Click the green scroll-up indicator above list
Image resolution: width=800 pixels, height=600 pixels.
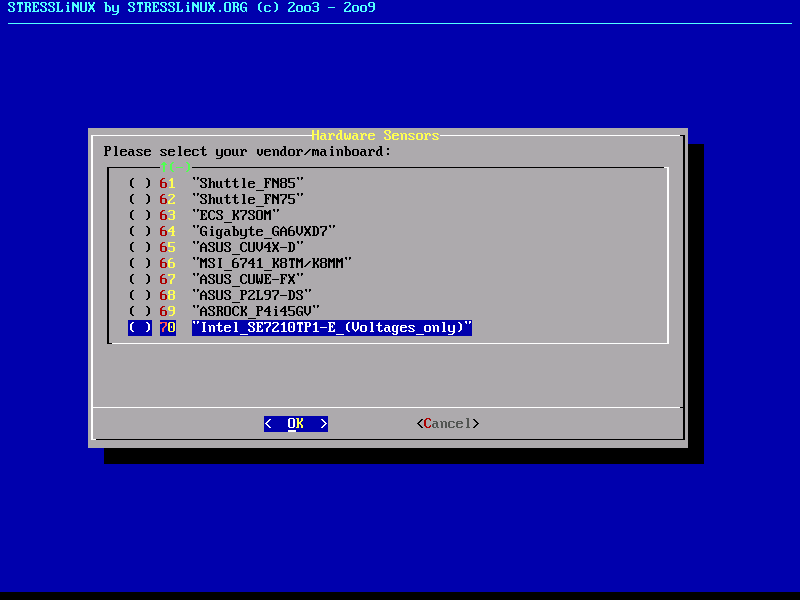pos(176,167)
